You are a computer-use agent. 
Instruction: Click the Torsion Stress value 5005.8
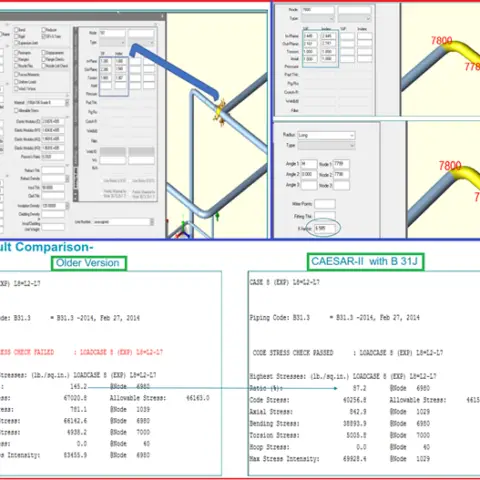356,435
